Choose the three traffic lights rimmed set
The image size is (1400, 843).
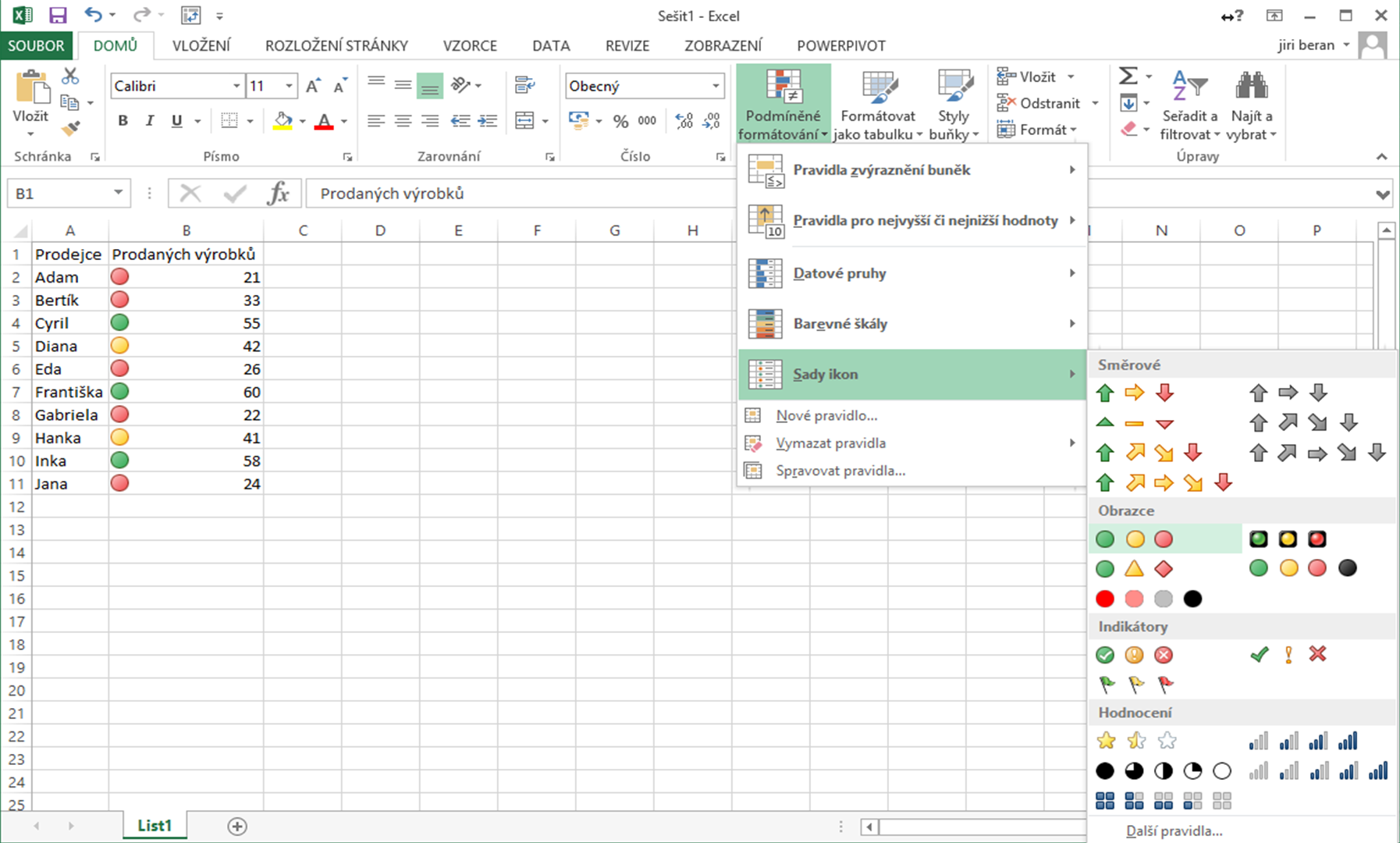(1288, 539)
